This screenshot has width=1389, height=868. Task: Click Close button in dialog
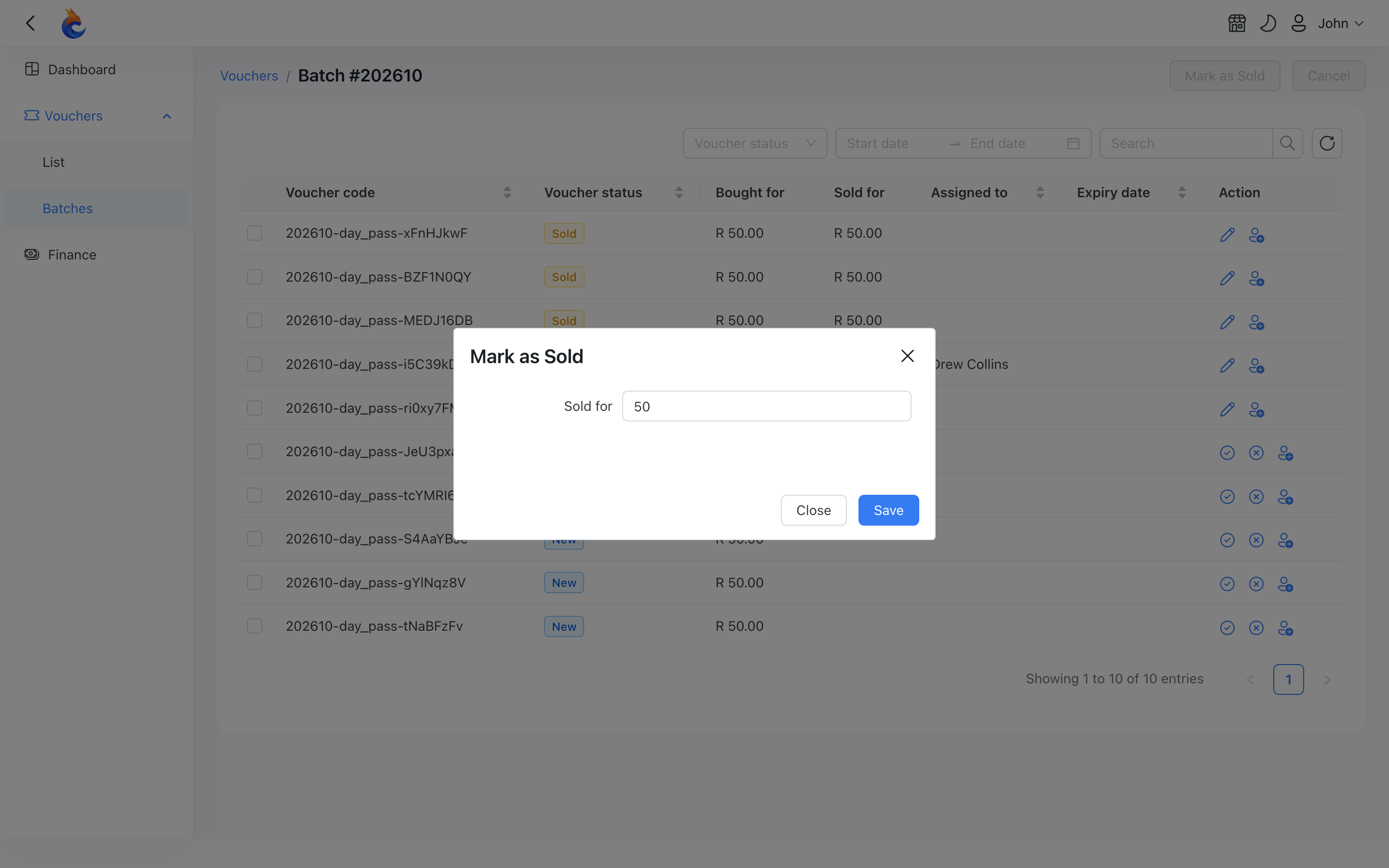point(813,510)
